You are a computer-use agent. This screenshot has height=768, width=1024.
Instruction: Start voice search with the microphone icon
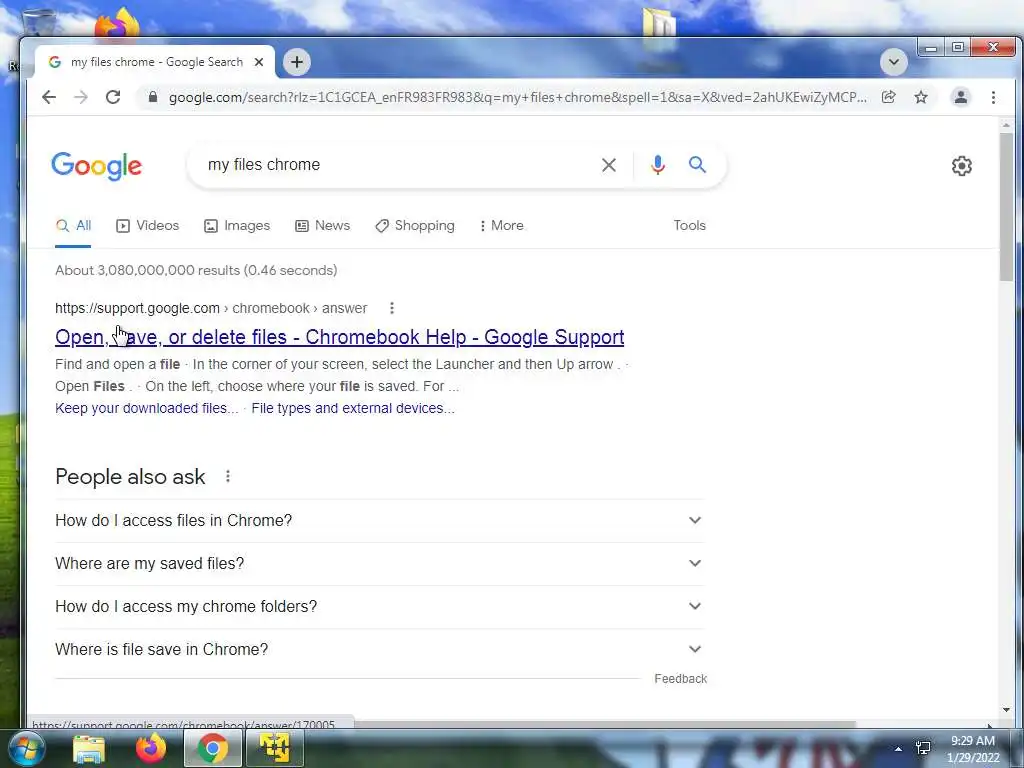point(658,165)
